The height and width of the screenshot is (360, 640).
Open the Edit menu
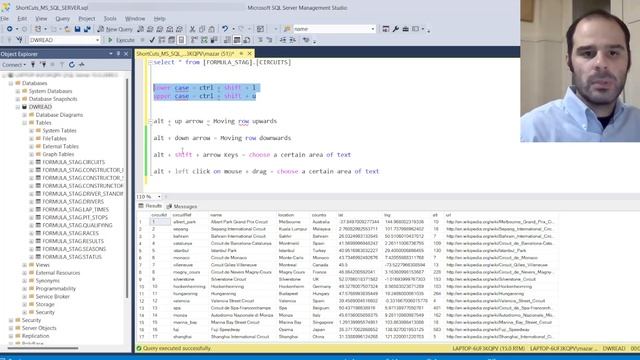click(x=22, y=19)
